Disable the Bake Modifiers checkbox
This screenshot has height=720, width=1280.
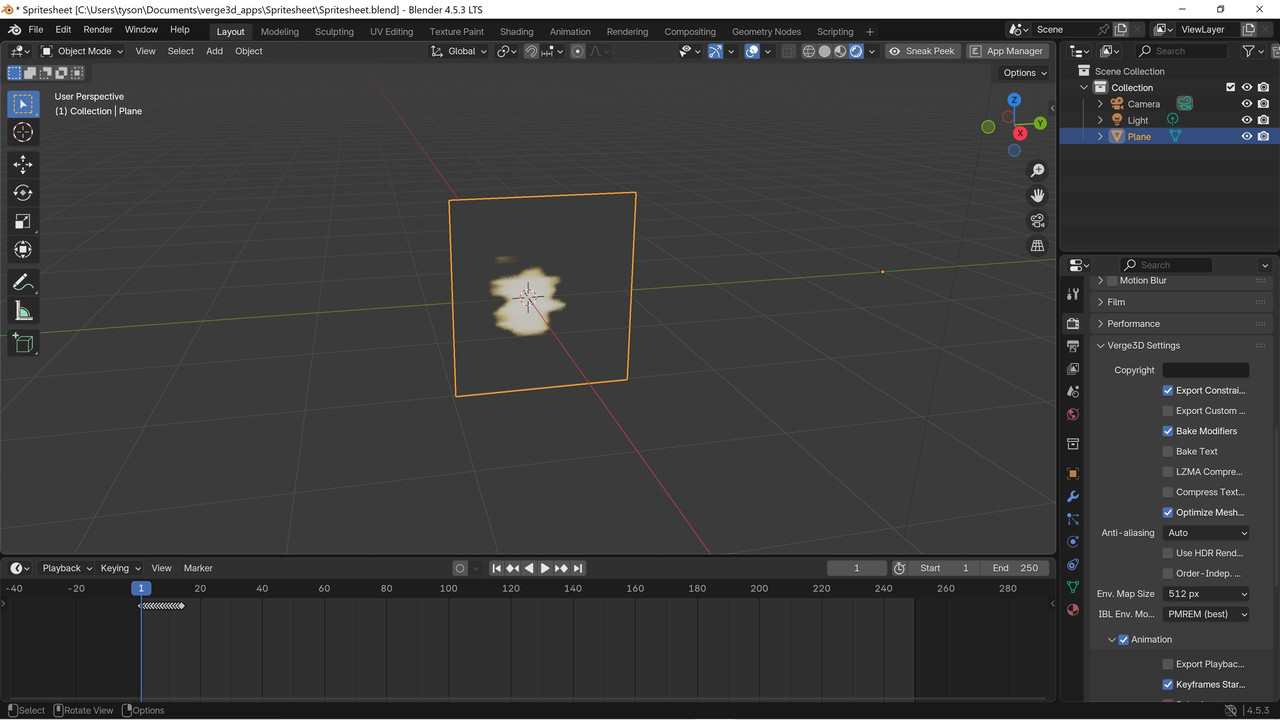(x=1167, y=431)
